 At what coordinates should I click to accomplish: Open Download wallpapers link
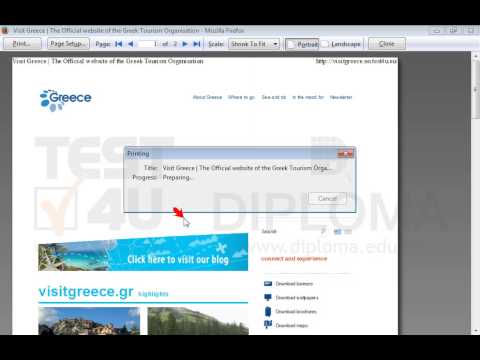pyautogui.click(x=297, y=298)
